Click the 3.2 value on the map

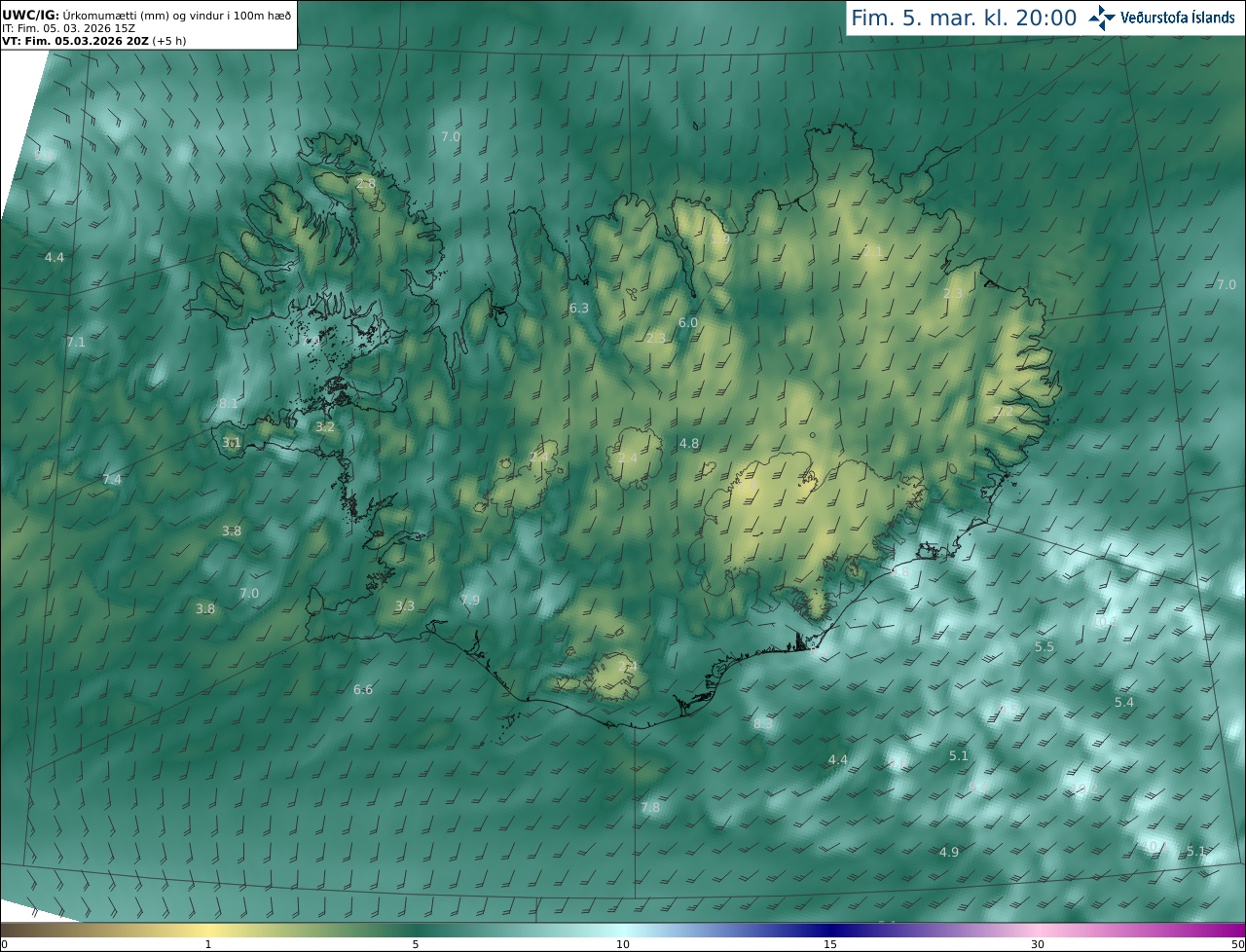tap(325, 427)
